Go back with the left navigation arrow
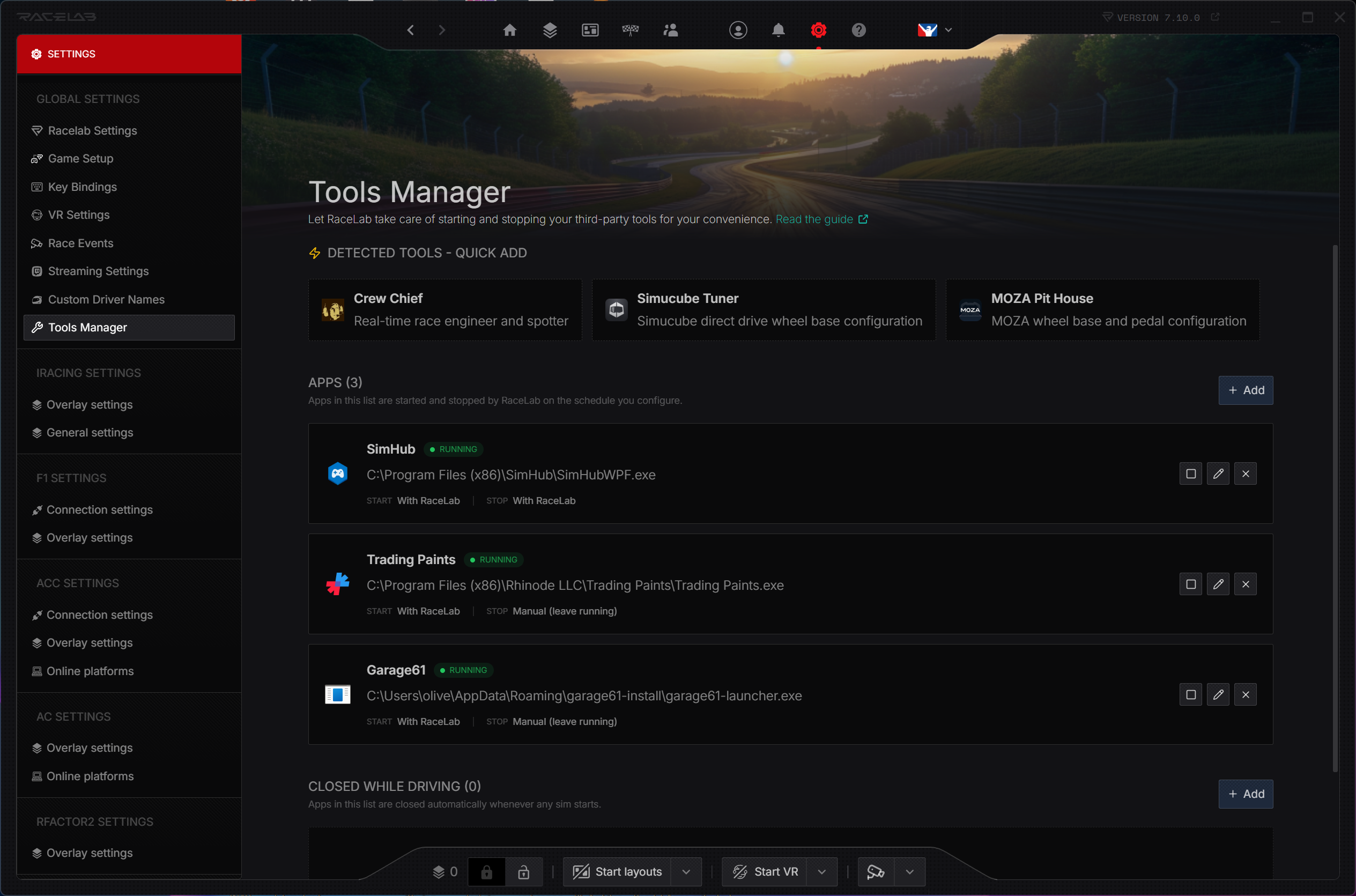The image size is (1356, 896). click(x=410, y=29)
